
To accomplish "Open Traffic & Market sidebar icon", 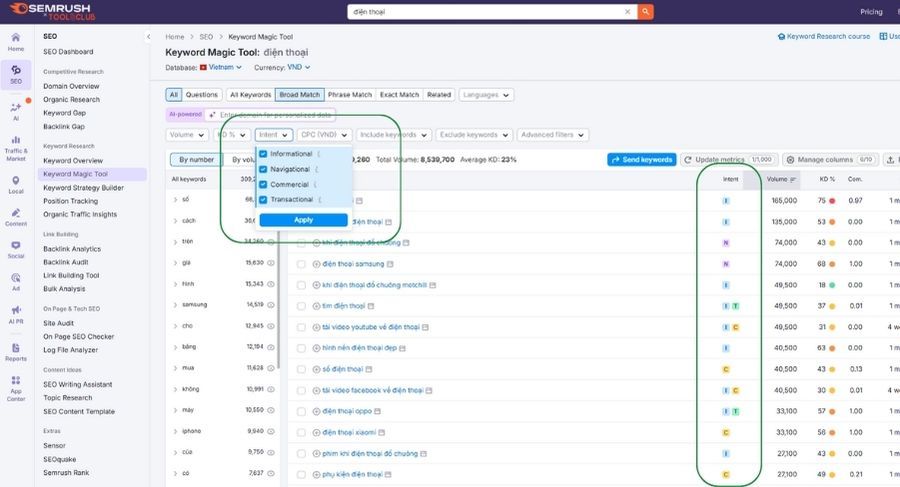I will click(x=15, y=148).
